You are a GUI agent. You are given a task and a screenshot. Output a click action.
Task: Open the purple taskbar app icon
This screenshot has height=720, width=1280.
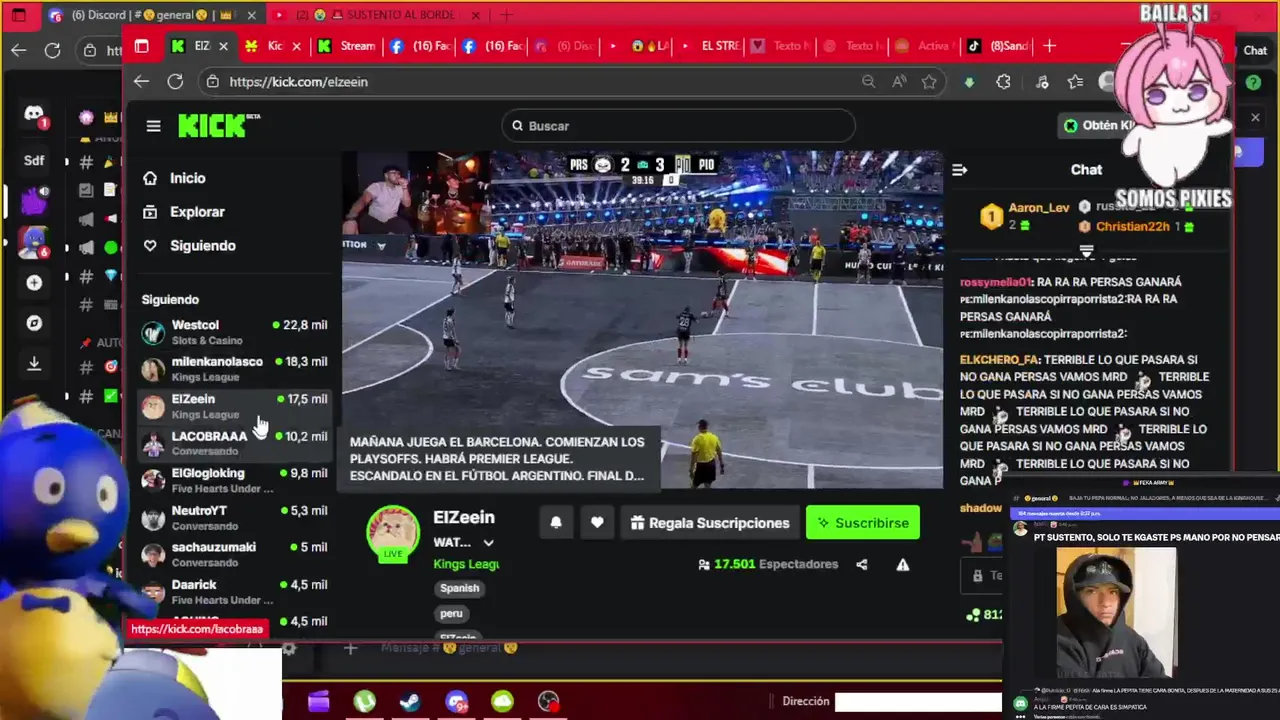[x=318, y=702]
